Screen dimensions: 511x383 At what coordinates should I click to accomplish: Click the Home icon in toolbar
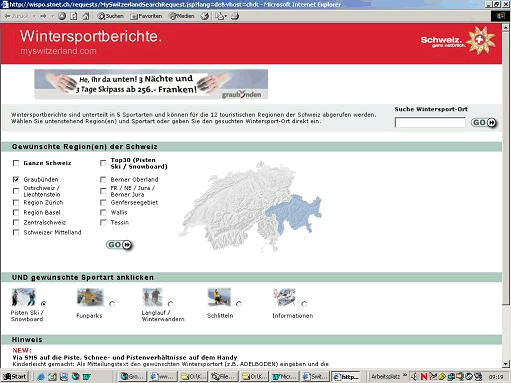(x=86, y=16)
